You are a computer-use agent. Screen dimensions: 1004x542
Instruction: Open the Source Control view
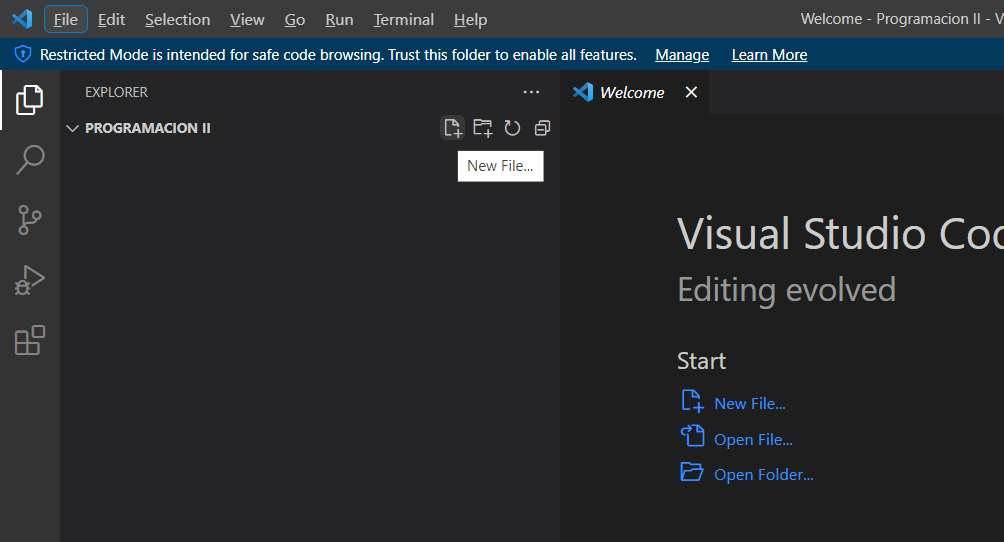pos(30,220)
